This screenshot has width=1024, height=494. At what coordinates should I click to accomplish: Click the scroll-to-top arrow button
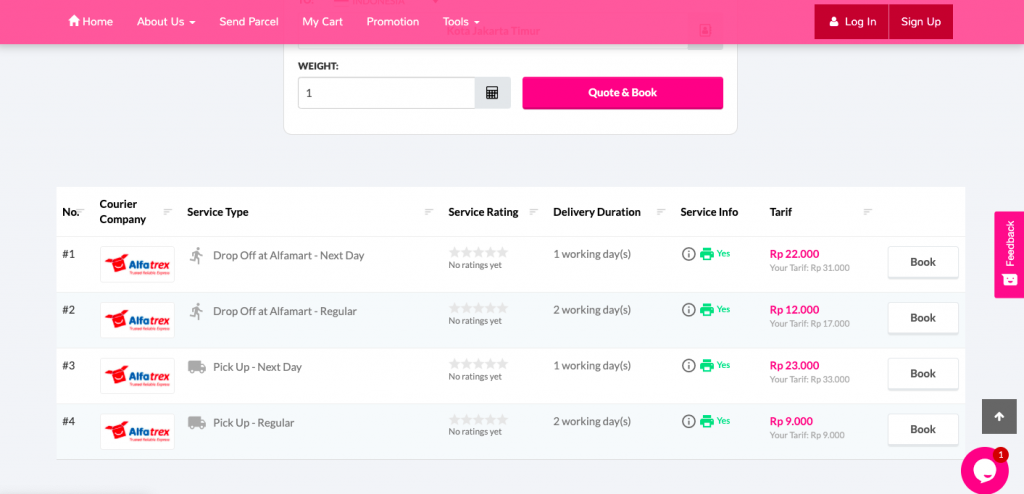pyautogui.click(x=998, y=416)
